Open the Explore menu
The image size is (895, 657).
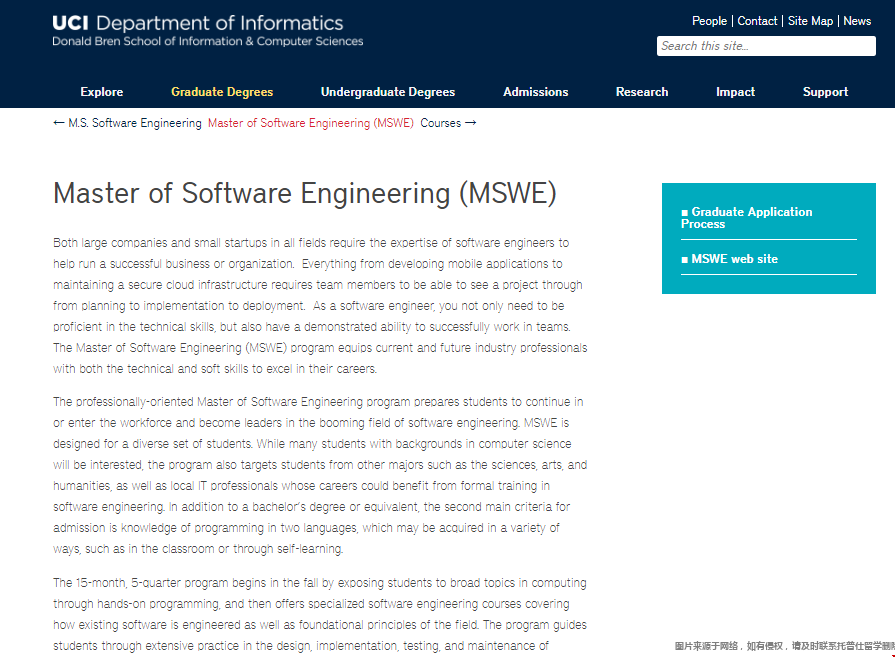[x=102, y=92]
